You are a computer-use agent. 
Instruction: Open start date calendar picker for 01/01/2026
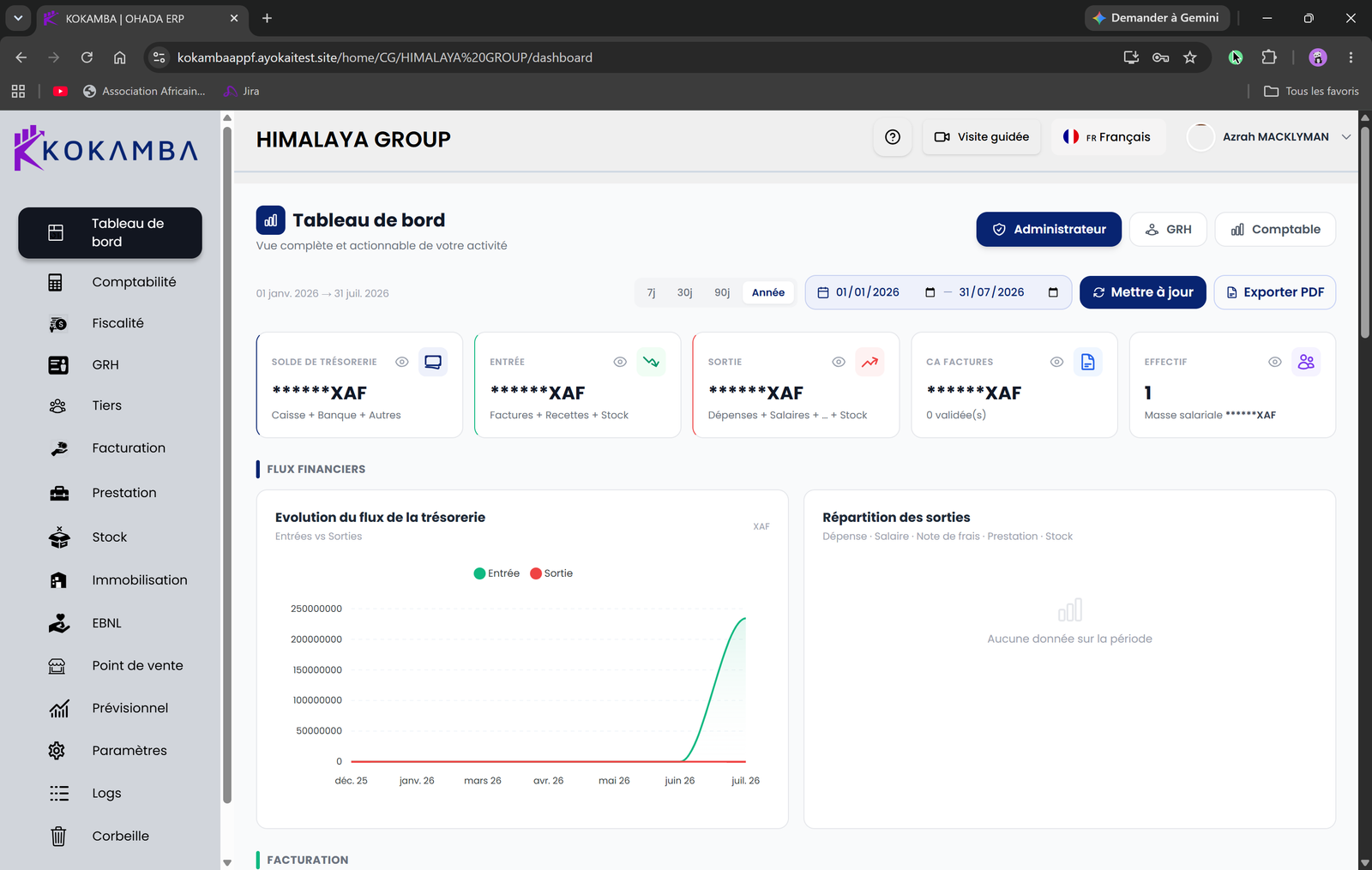(930, 292)
